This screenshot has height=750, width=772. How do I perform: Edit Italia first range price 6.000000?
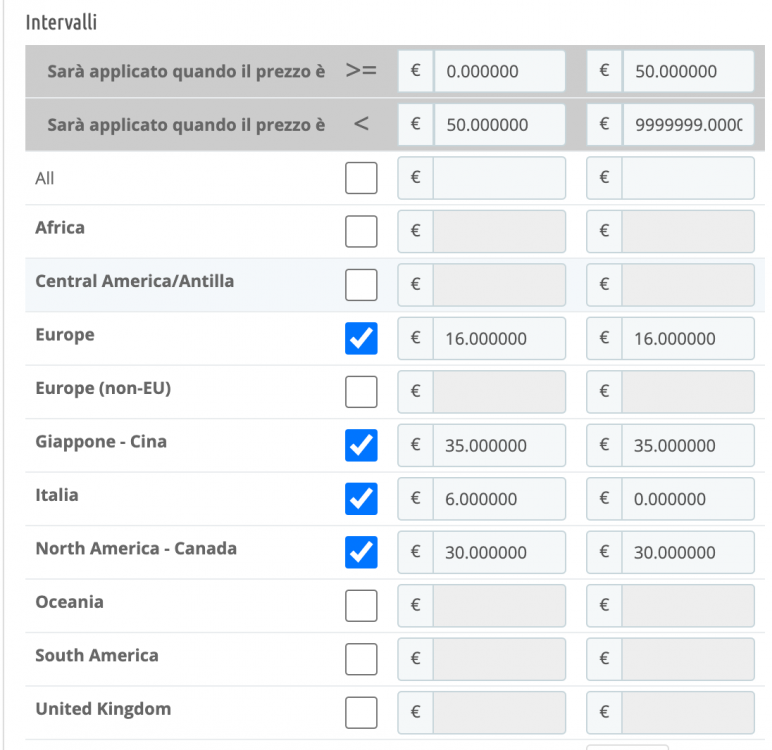coord(498,499)
